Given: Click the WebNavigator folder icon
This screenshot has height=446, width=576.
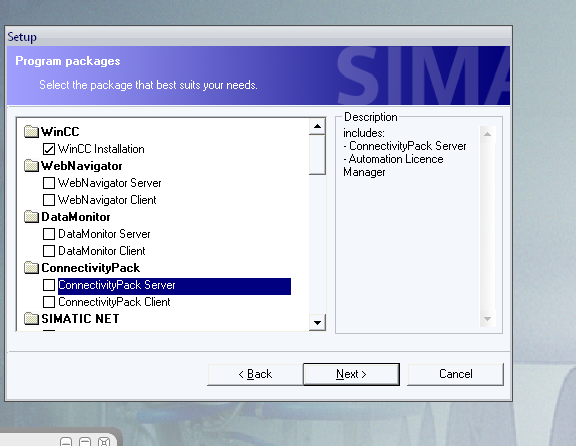Looking at the screenshot, I should pyautogui.click(x=31, y=166).
